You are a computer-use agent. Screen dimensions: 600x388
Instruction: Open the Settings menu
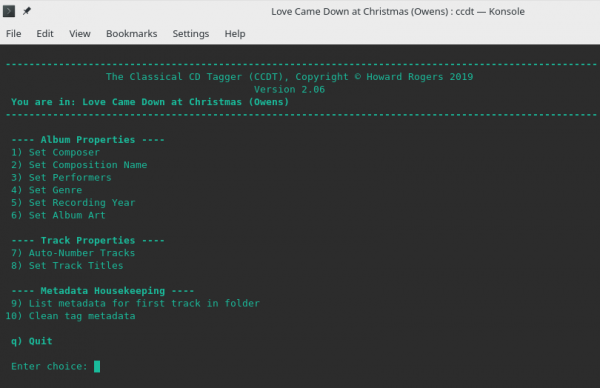191,34
